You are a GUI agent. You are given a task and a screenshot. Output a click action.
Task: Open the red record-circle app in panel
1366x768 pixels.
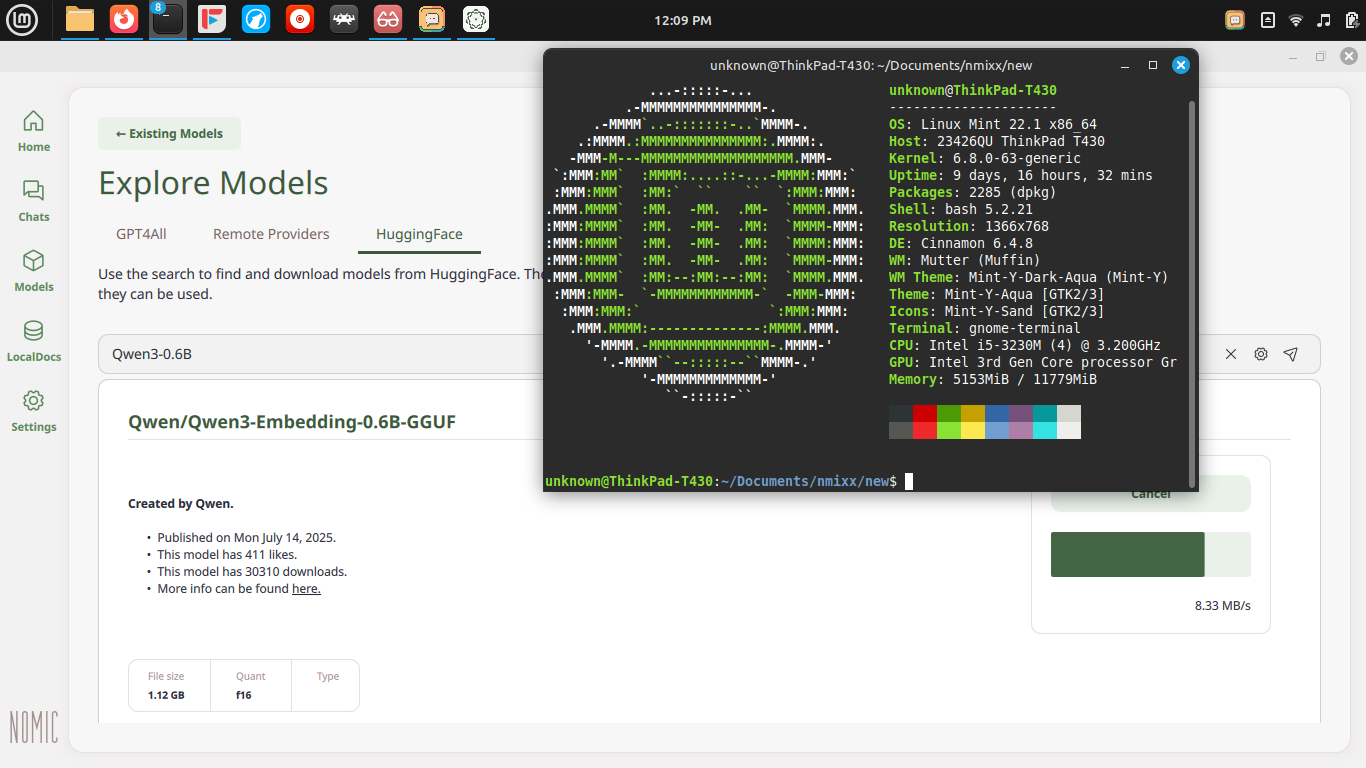click(x=300, y=19)
